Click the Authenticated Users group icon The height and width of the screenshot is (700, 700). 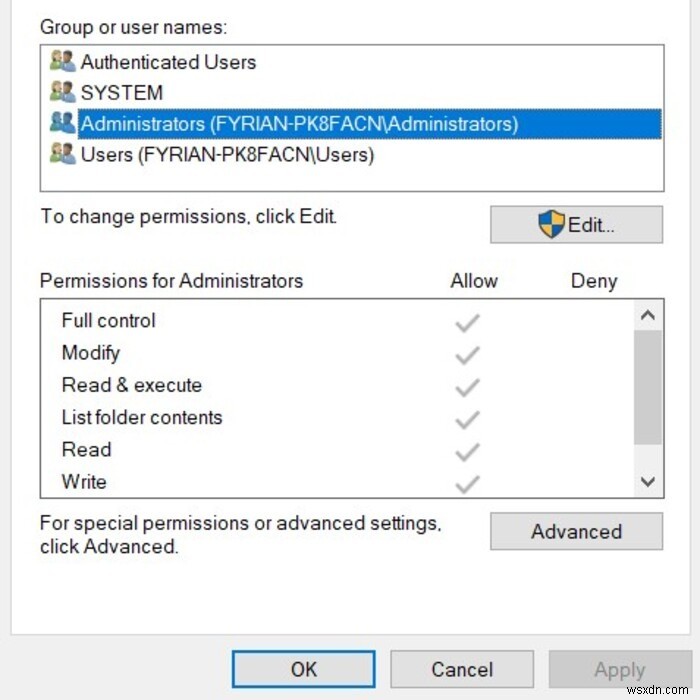tap(63, 62)
